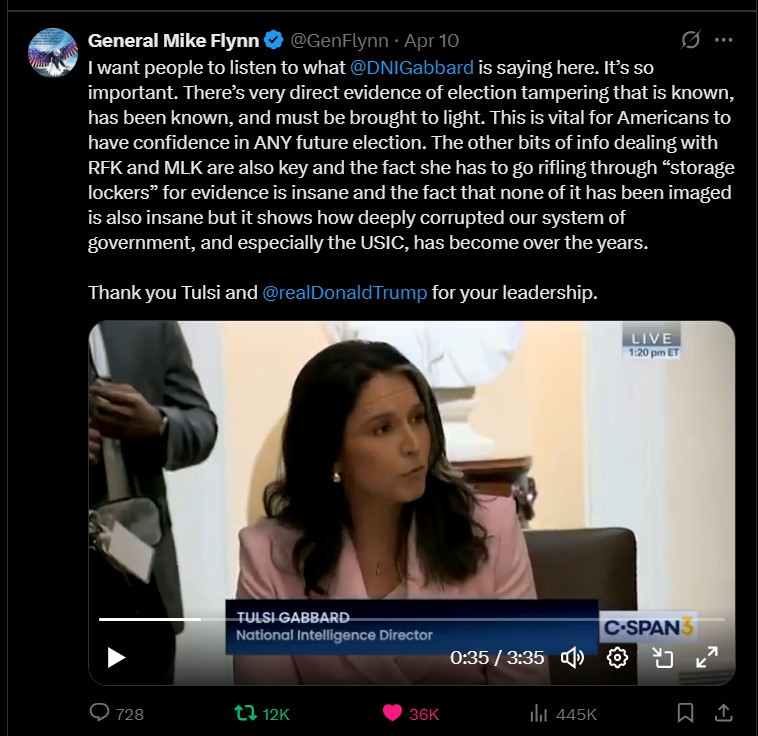Viewport: 758px width, 736px height.
Task: Seek along the video progress bar
Action: click(412, 619)
